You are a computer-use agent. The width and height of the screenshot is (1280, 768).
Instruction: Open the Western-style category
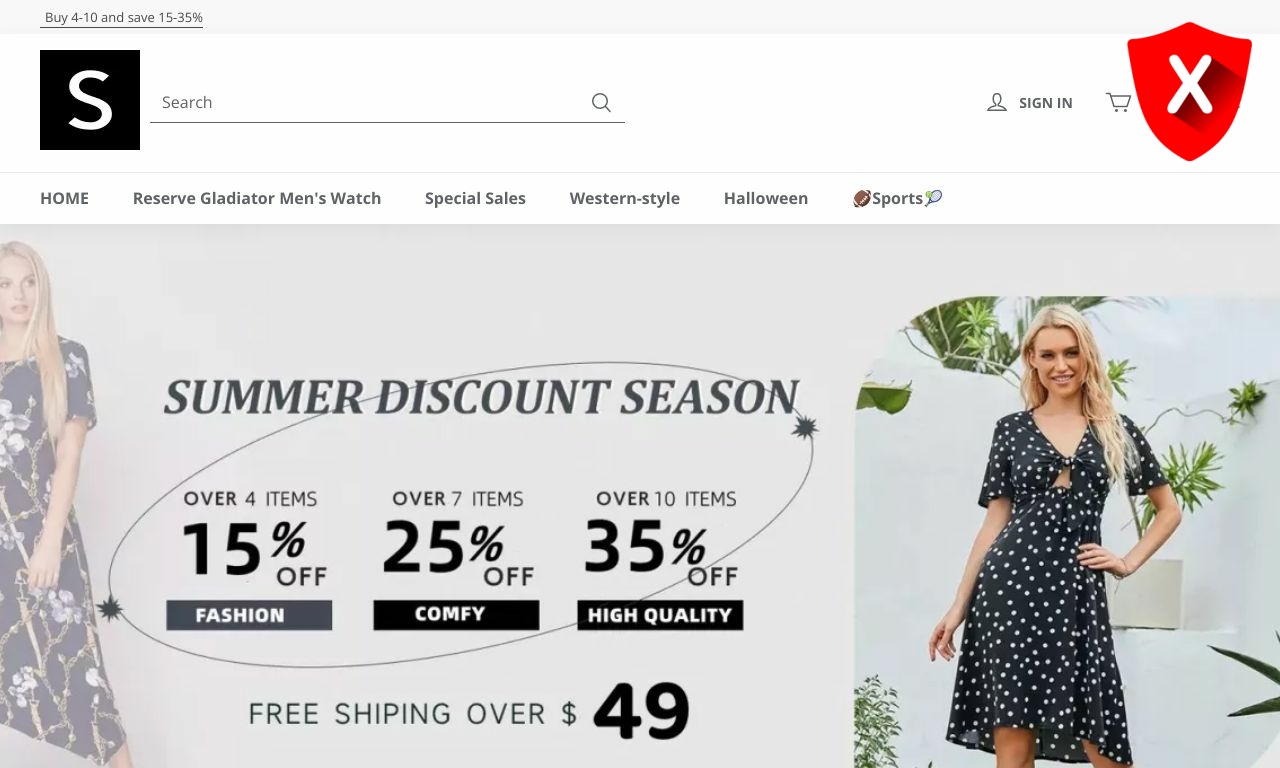(625, 198)
